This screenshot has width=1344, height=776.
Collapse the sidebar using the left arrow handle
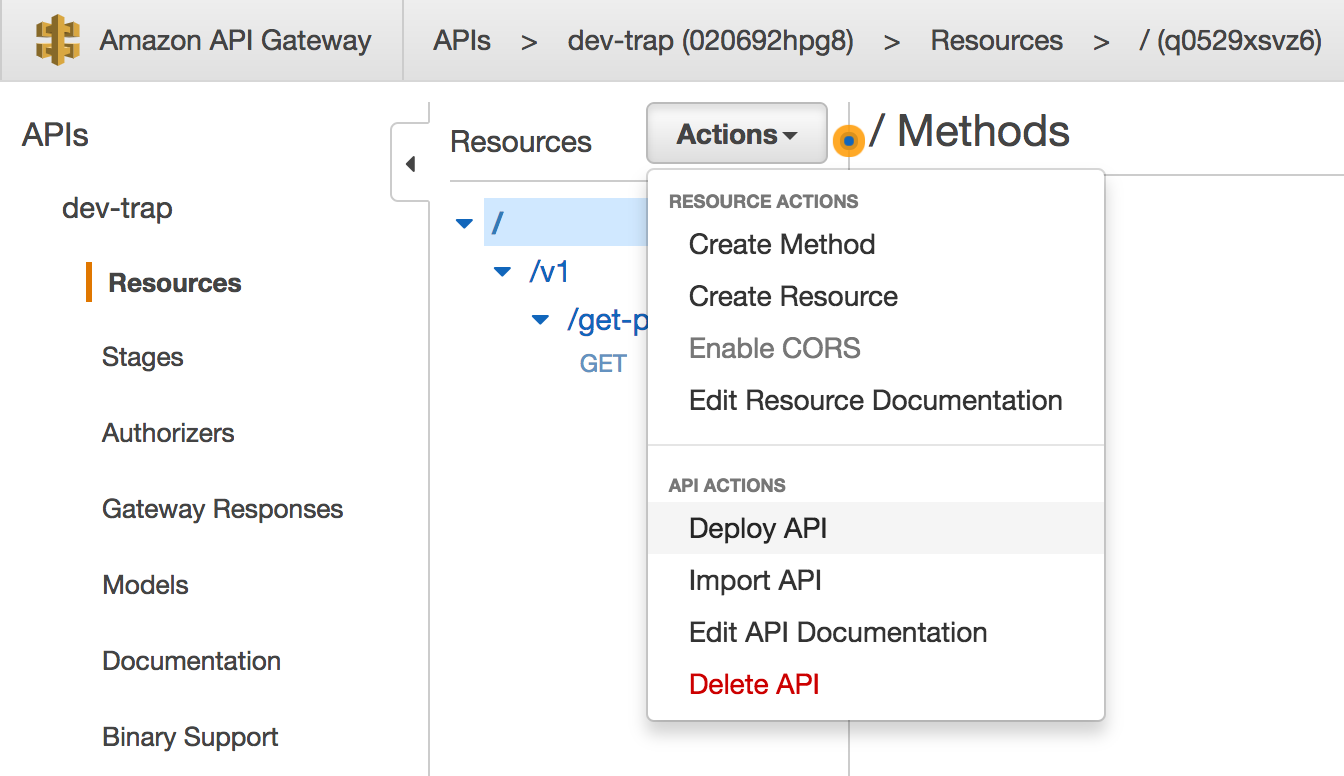pyautogui.click(x=410, y=164)
